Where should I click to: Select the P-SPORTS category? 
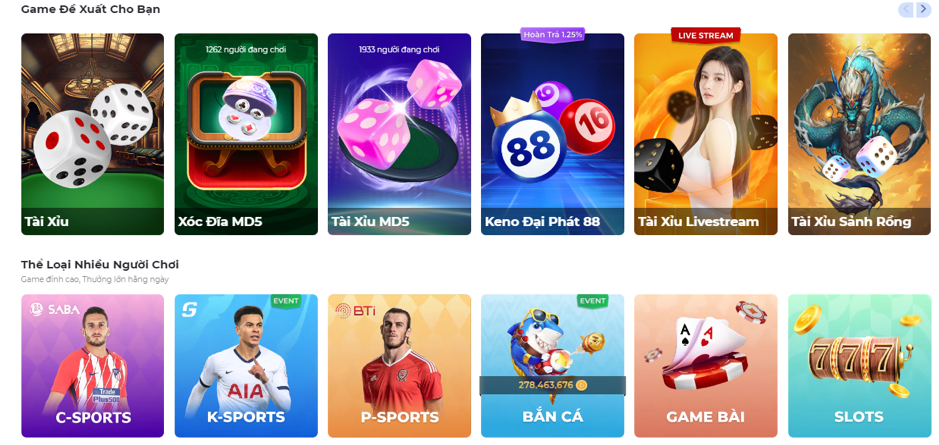point(399,366)
